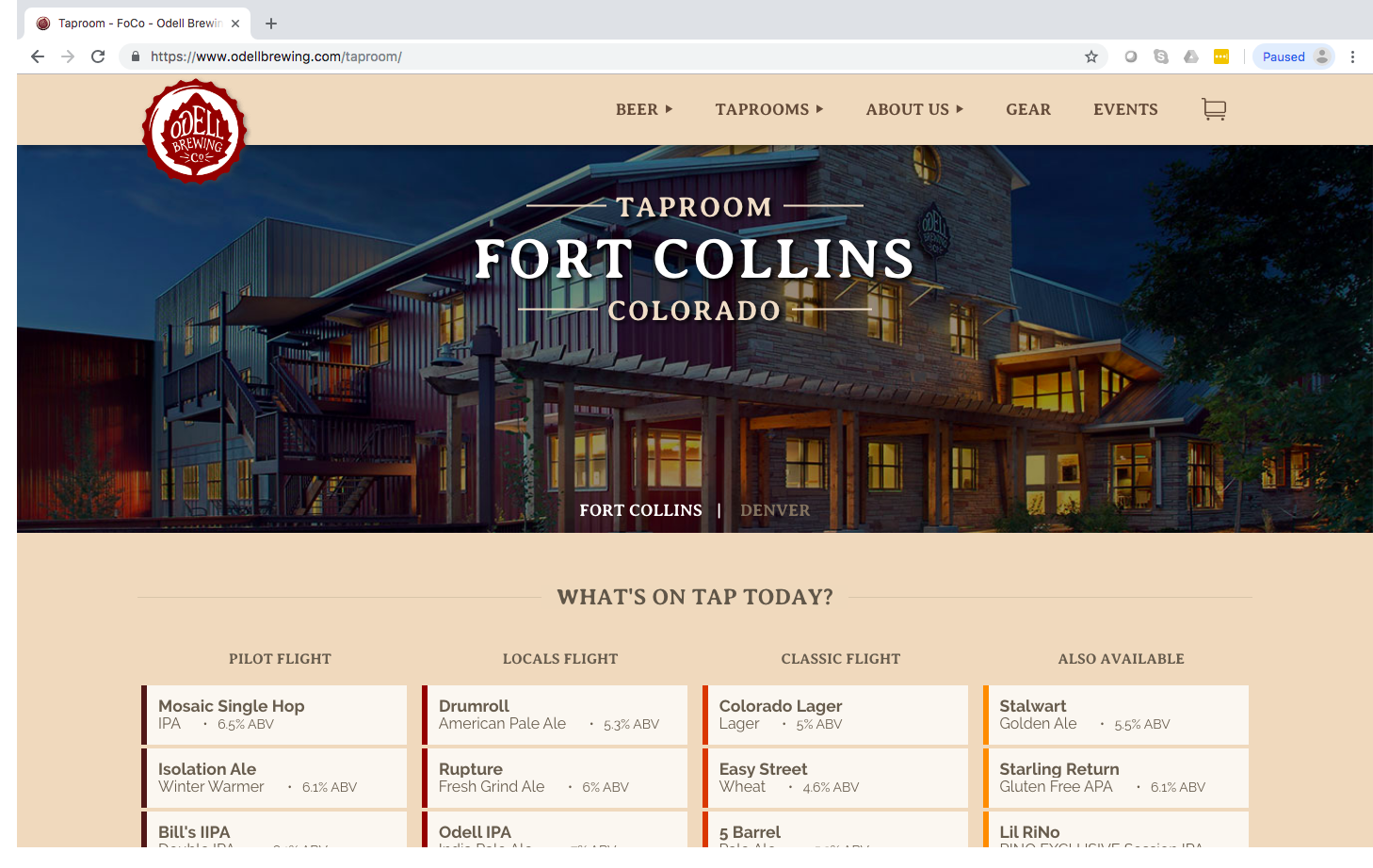This screenshot has height=868, width=1373.
Task: Open the GEAR page
Action: (x=1028, y=109)
